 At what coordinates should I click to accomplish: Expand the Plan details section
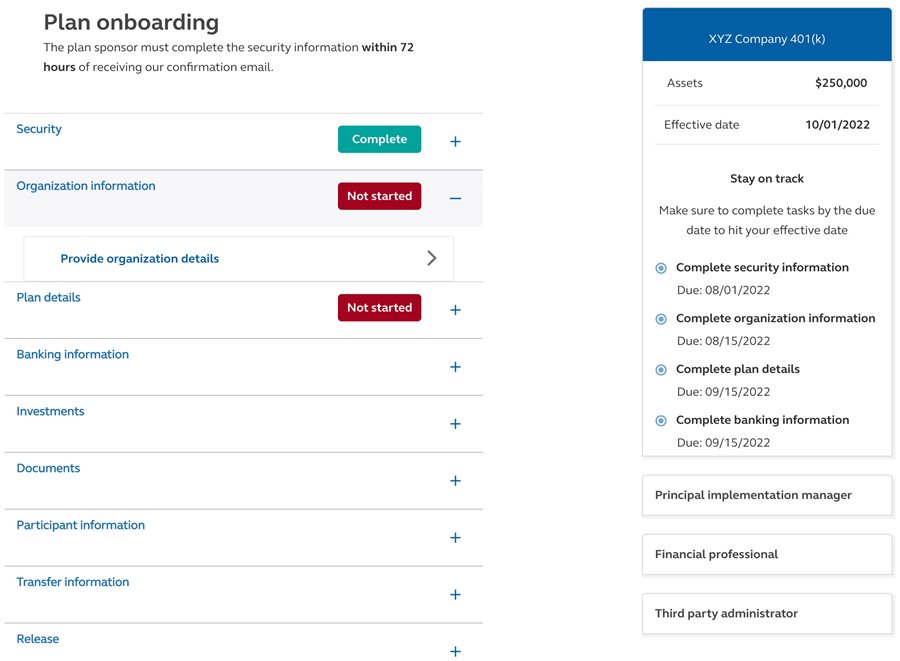tap(455, 310)
